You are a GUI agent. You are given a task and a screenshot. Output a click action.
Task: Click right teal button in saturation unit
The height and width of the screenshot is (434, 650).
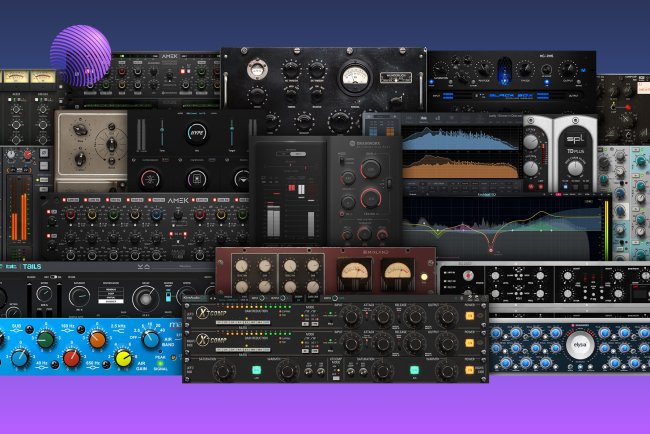414,370
